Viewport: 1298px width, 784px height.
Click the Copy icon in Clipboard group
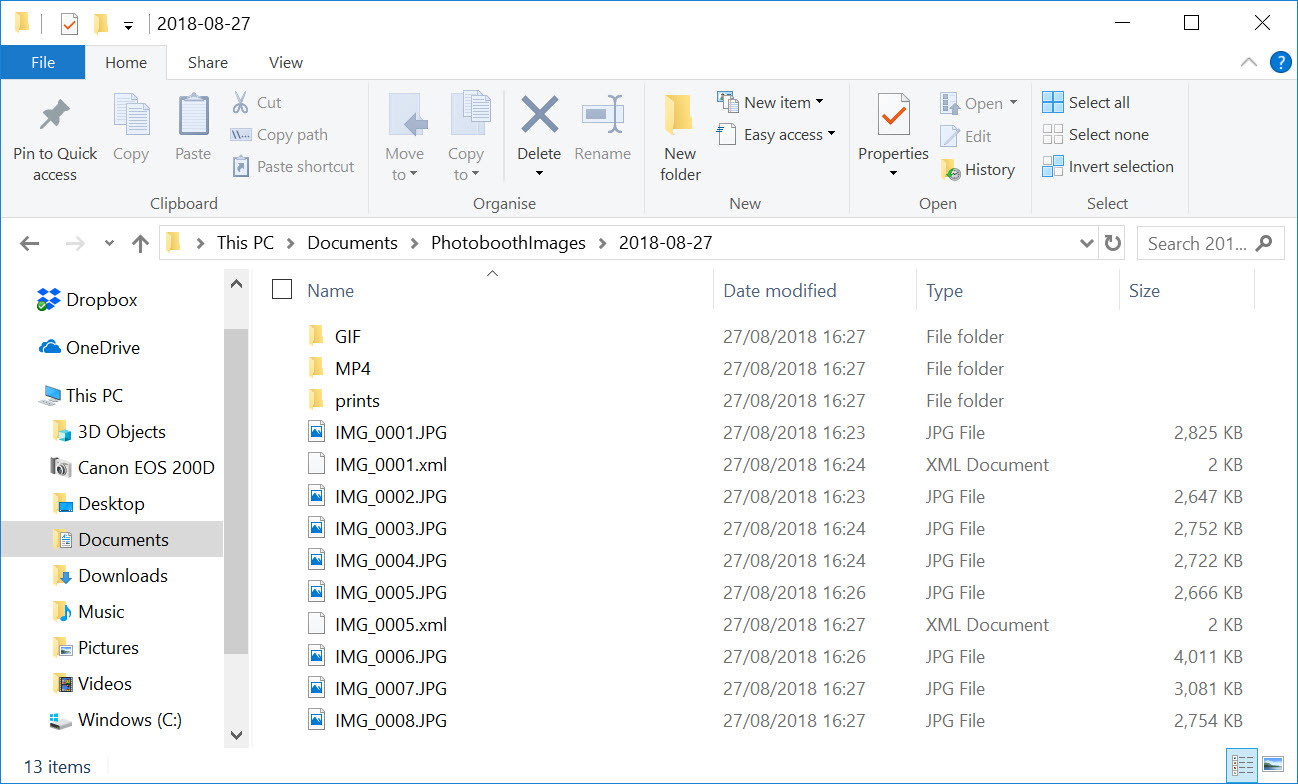(131, 116)
